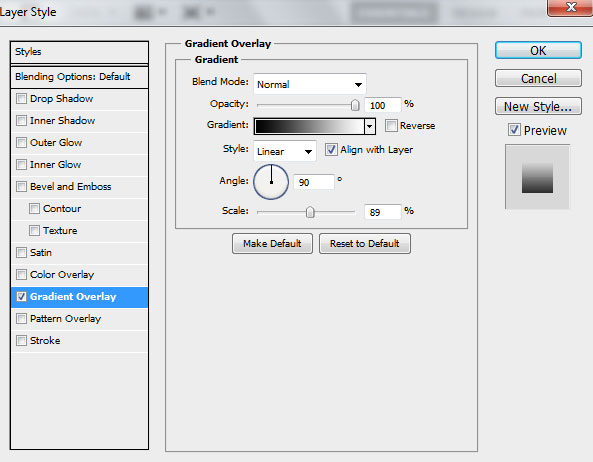Click the Opacity value field

point(382,105)
